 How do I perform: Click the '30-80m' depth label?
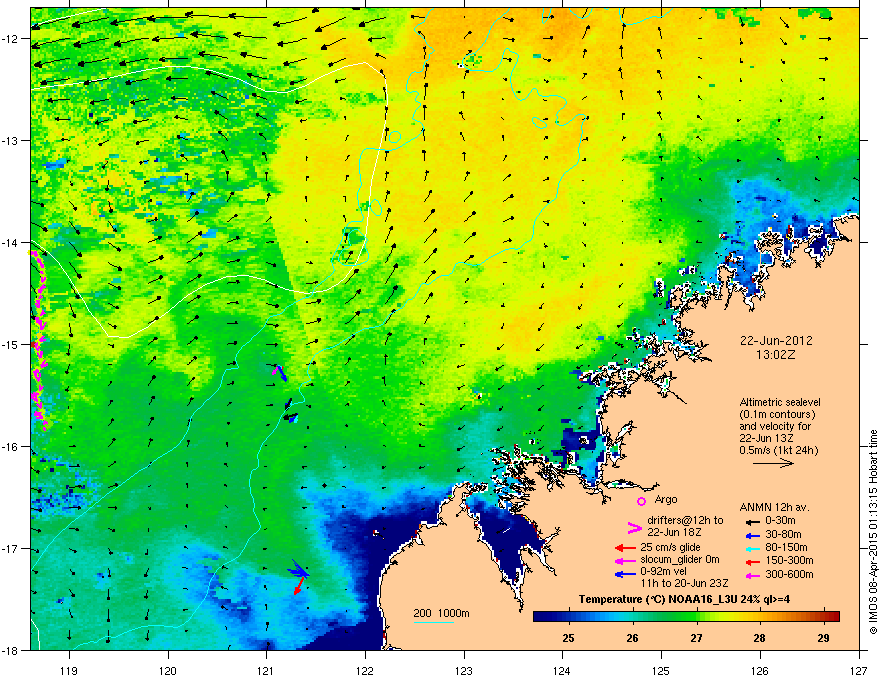[x=783, y=534]
